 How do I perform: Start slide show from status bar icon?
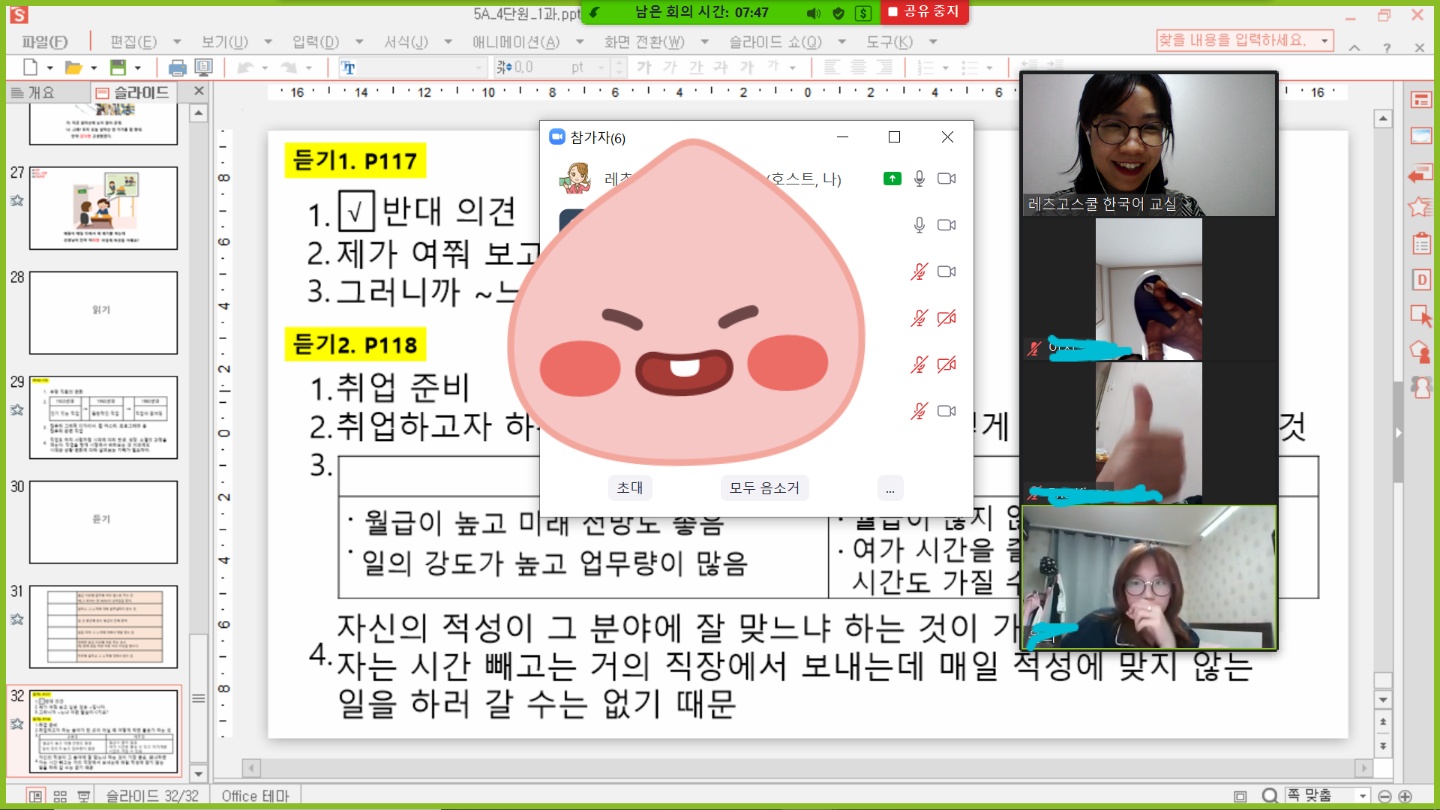point(85,796)
